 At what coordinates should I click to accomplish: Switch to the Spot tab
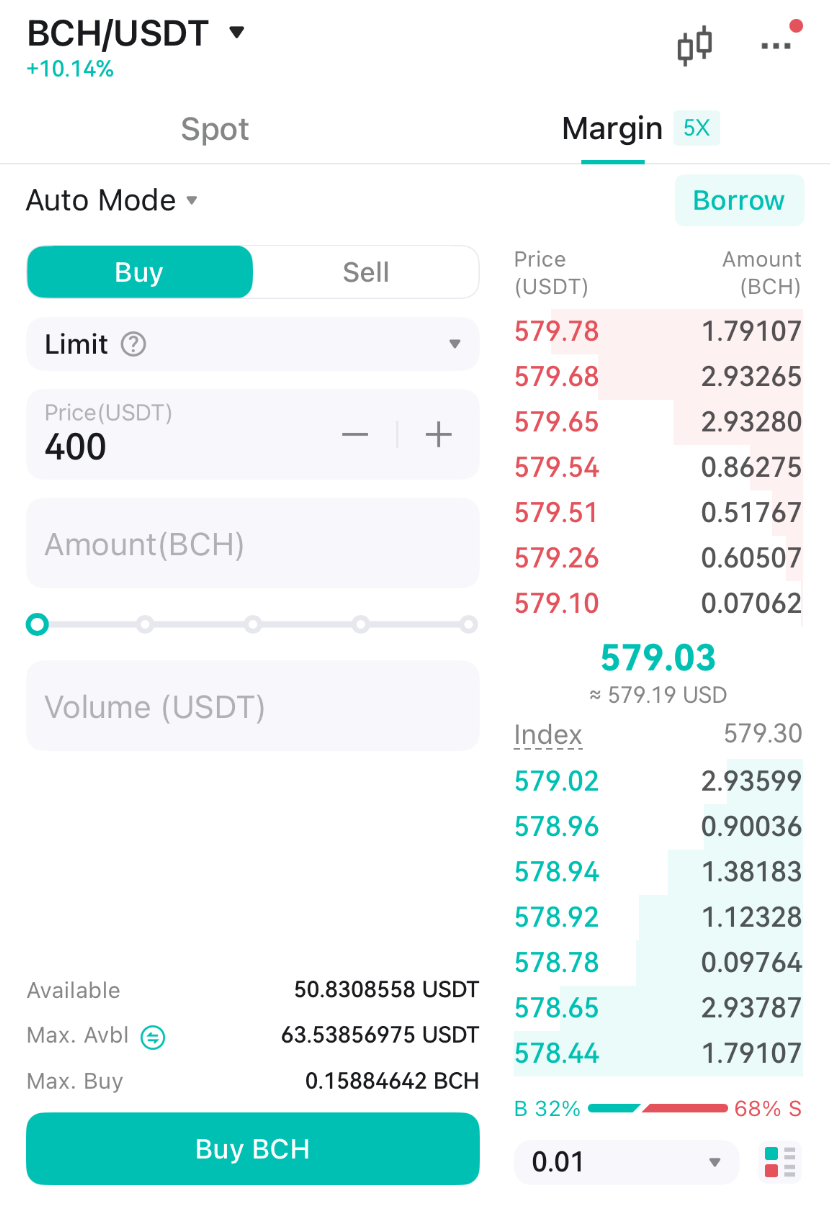pyautogui.click(x=215, y=129)
